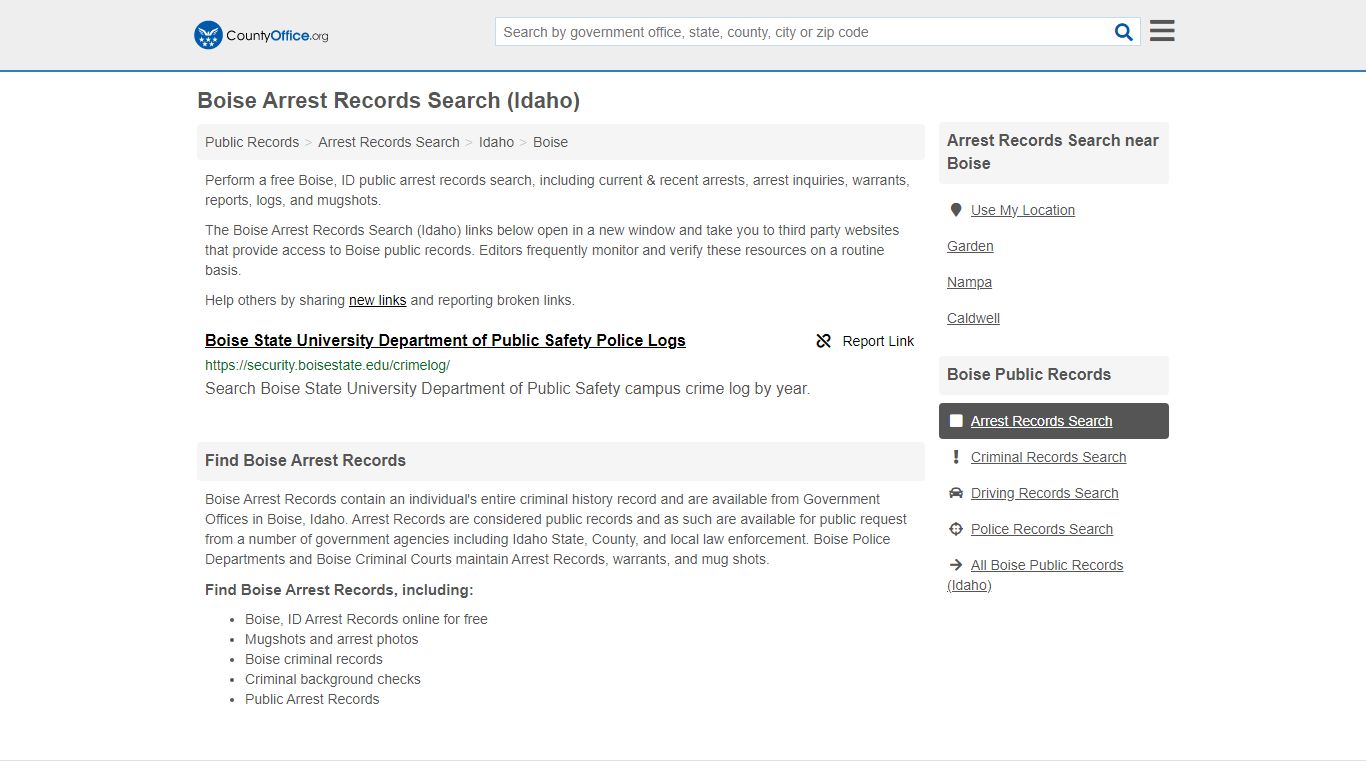Click the 'Search Boise State University' log description
This screenshot has height=768, width=1366.
click(x=507, y=388)
